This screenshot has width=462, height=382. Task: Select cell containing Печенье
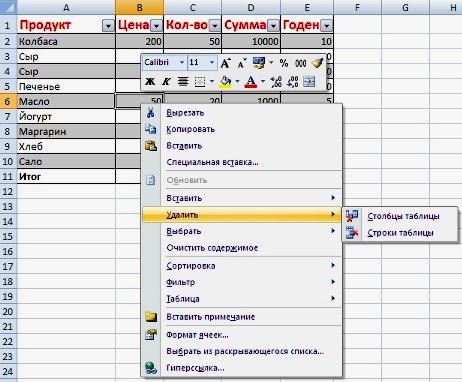pyautogui.click(x=66, y=86)
